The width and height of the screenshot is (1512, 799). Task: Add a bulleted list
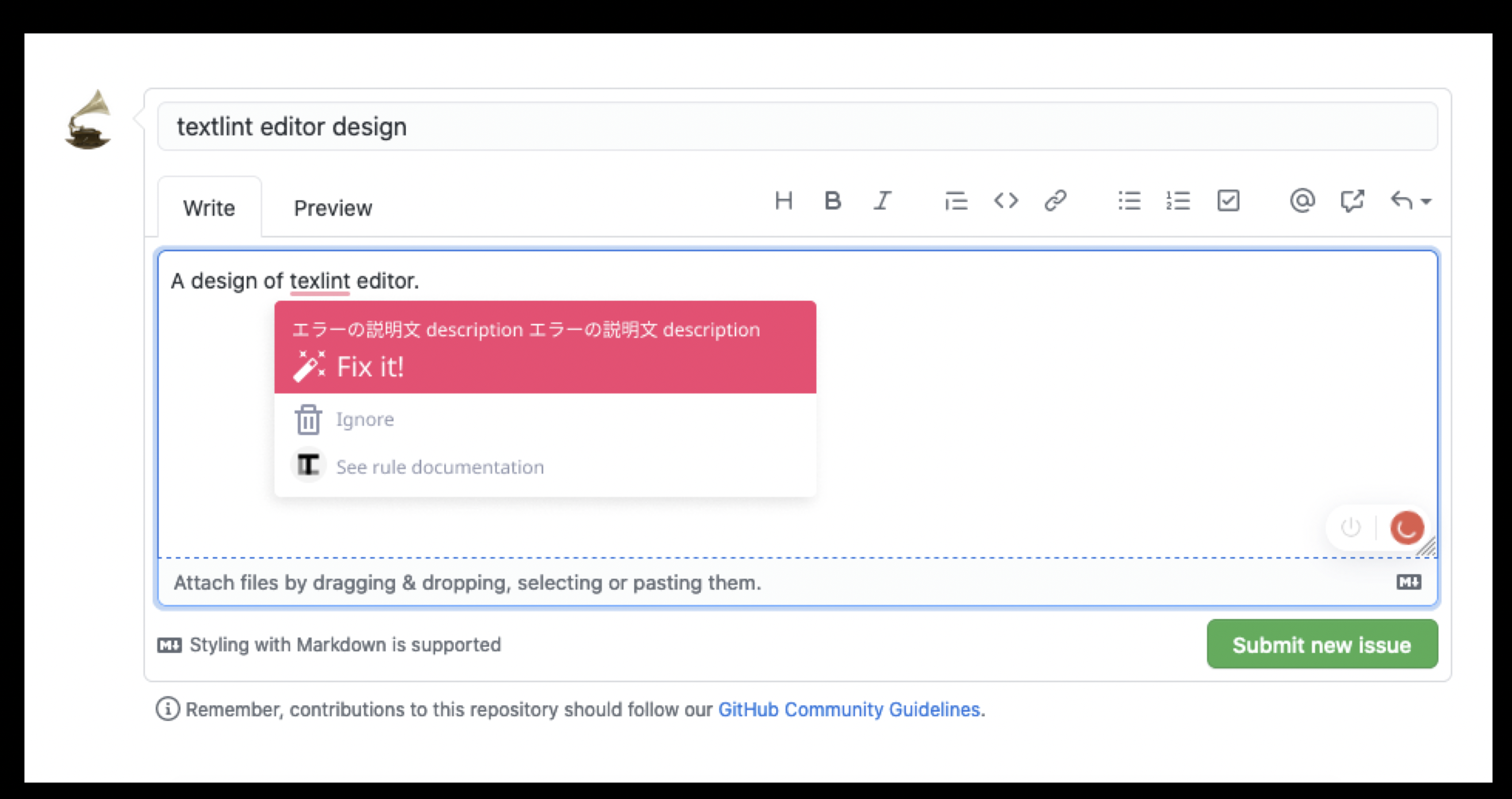1129,201
